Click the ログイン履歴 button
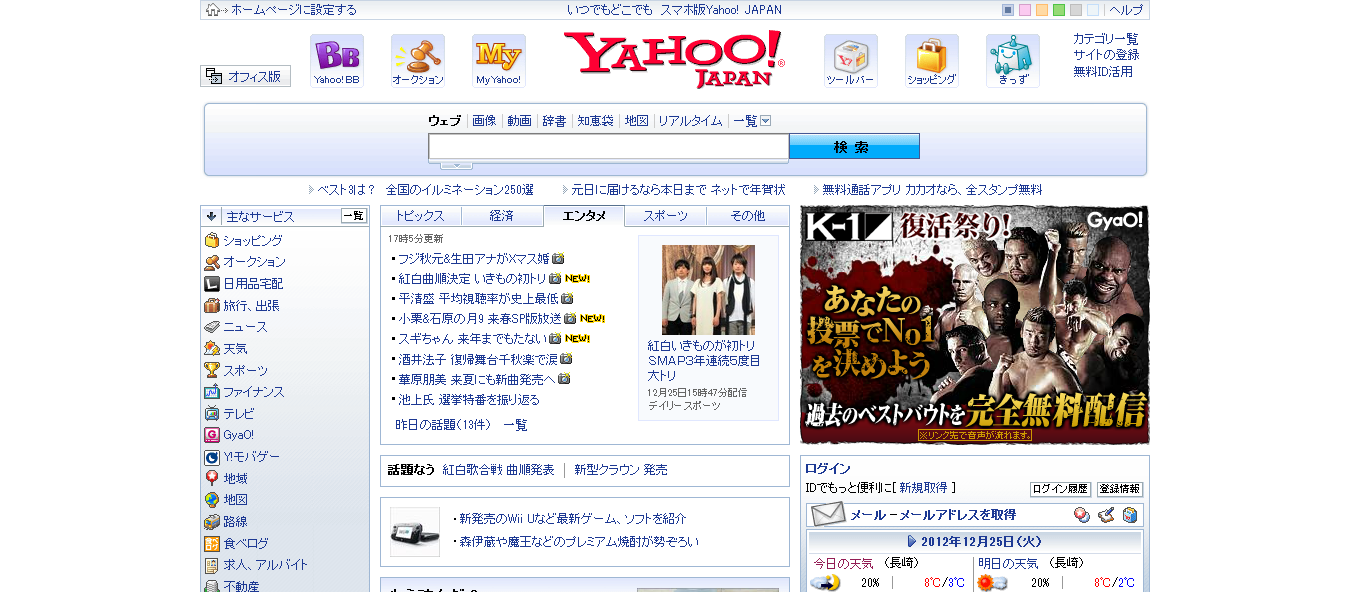The height and width of the screenshot is (592, 1349). click(x=1060, y=489)
